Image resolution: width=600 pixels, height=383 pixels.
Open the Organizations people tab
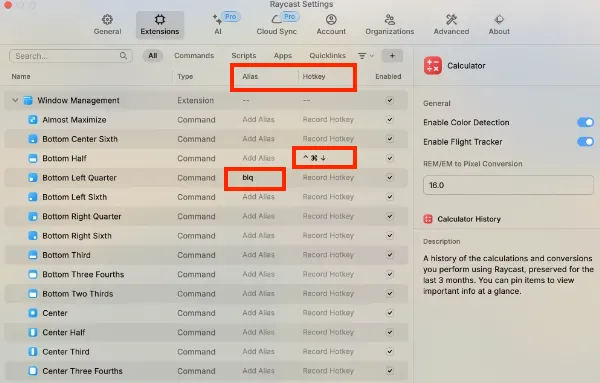tap(390, 25)
